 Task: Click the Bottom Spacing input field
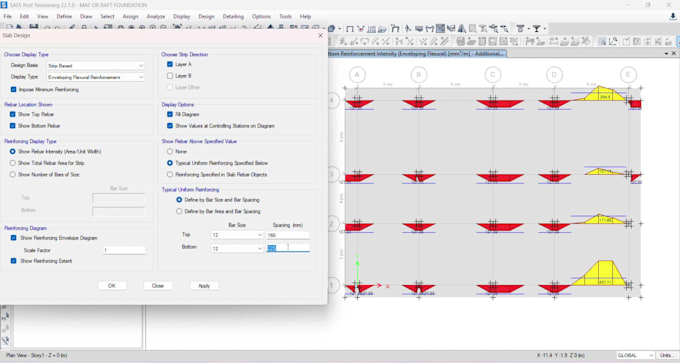coord(288,249)
